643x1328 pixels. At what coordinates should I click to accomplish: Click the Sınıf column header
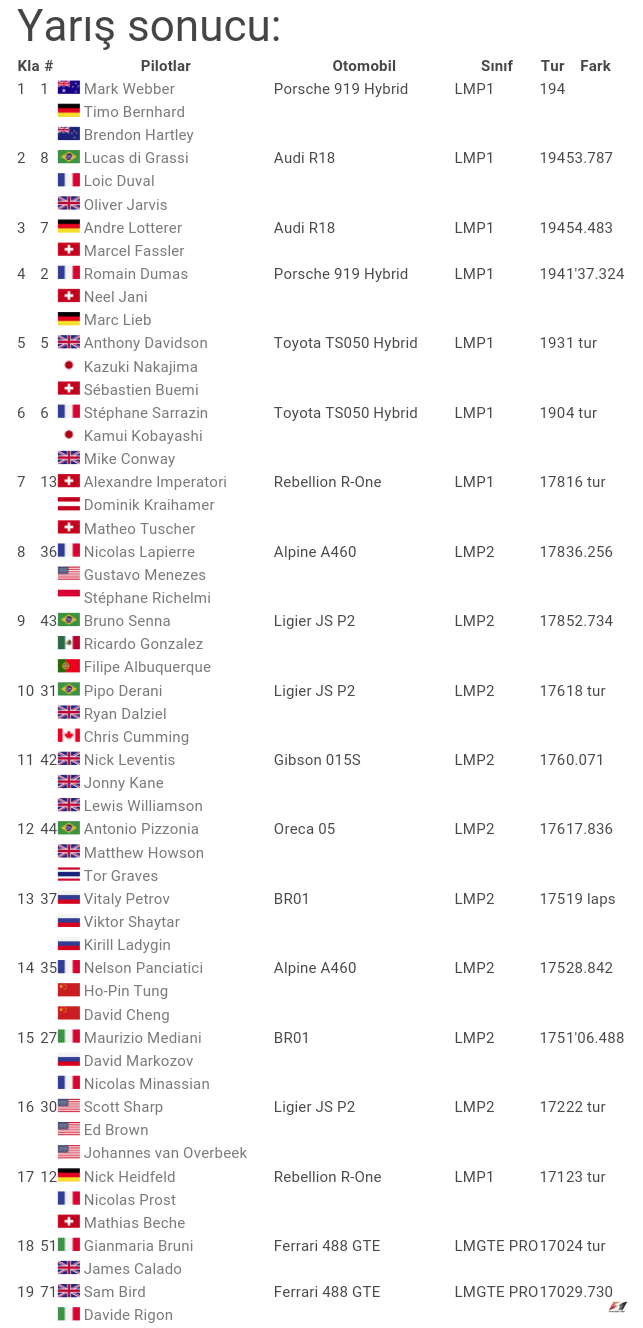tap(496, 66)
